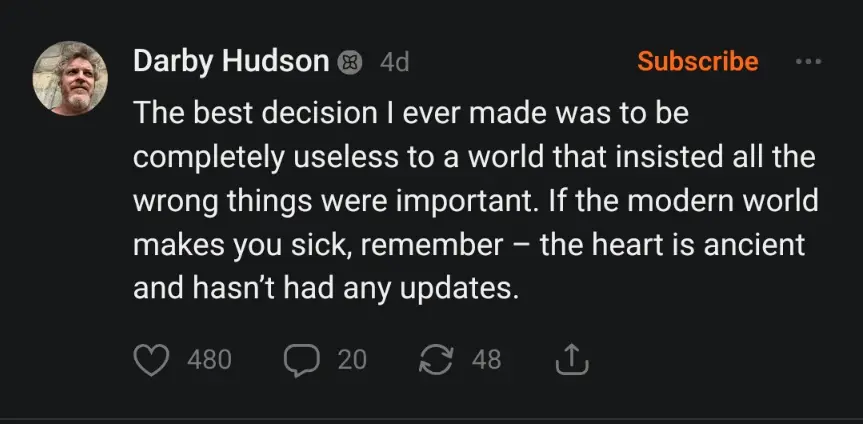
Task: Open the three-dot more options menu
Action: click(806, 62)
